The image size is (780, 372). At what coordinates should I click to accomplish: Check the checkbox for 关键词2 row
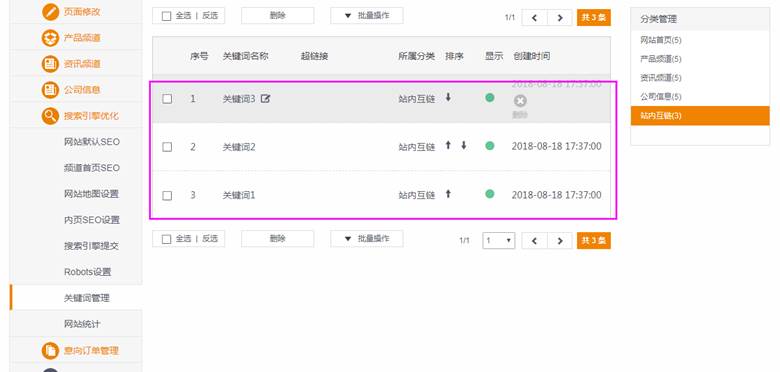pyautogui.click(x=167, y=147)
